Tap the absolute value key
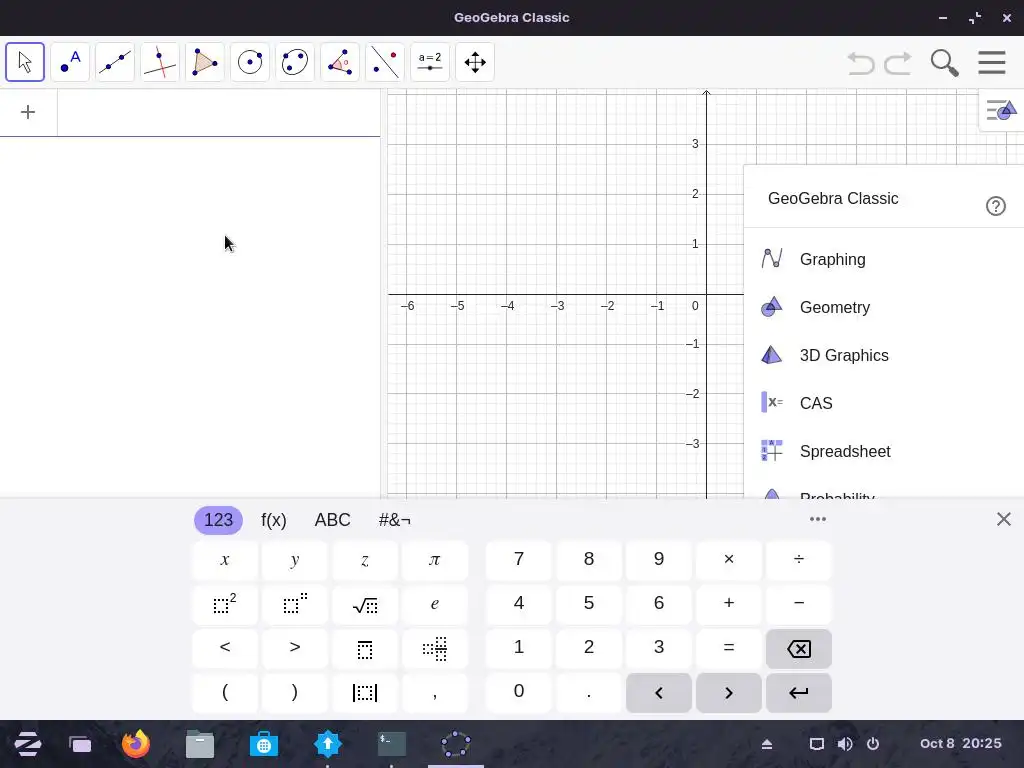The image size is (1024, 768). coord(364,692)
